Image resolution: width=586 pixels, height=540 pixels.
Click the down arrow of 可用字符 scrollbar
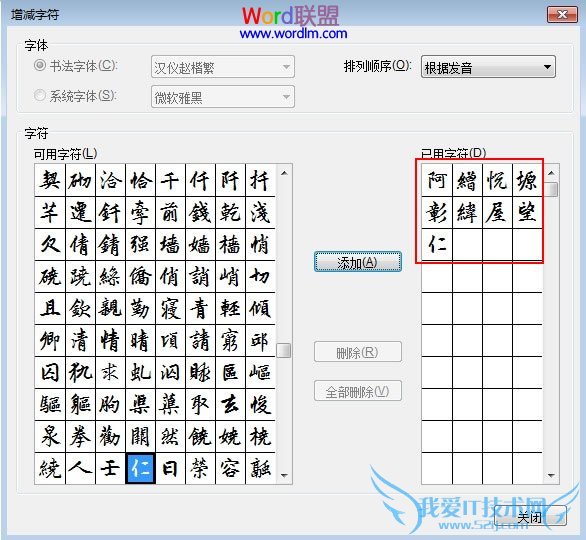[x=284, y=475]
